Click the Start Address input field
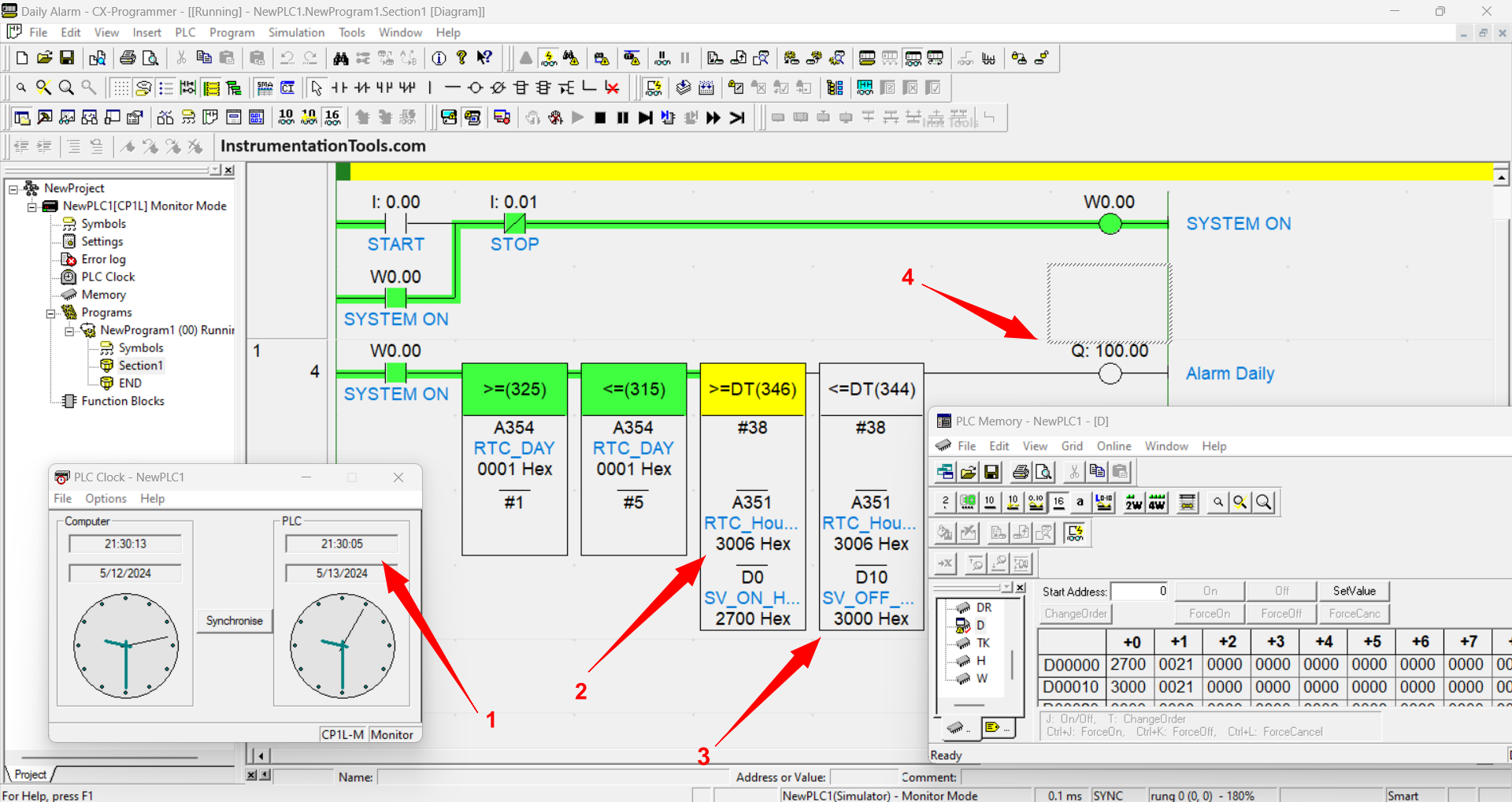 pyautogui.click(x=1140, y=591)
